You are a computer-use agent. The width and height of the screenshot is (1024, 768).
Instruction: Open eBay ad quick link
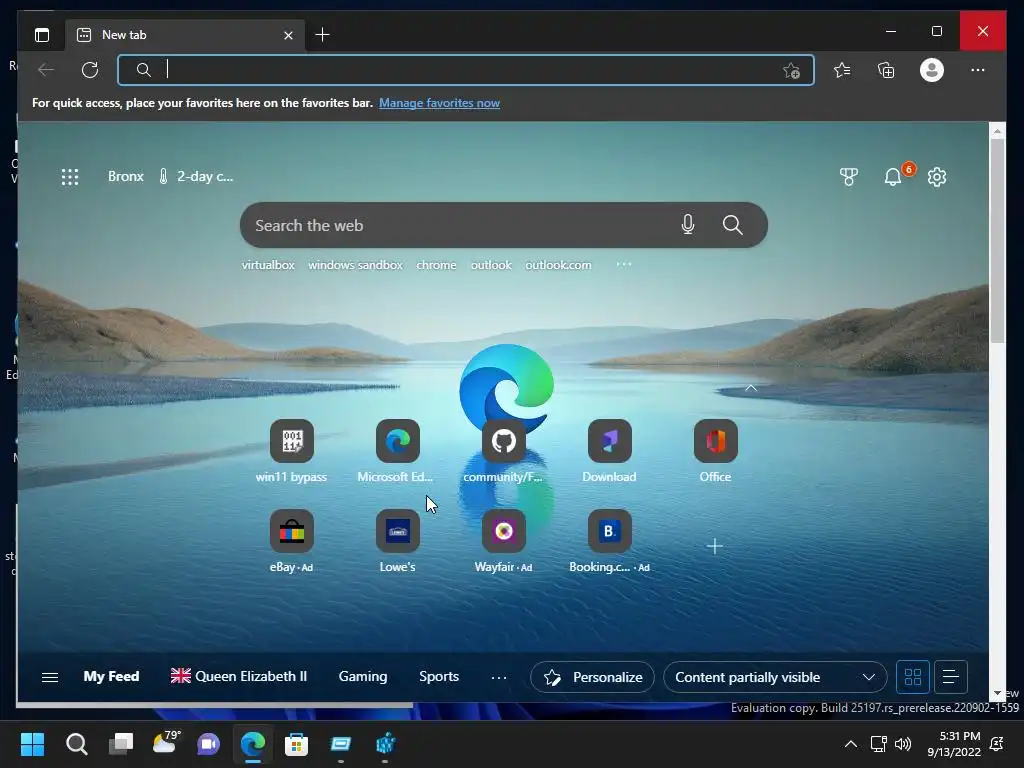[291, 541]
